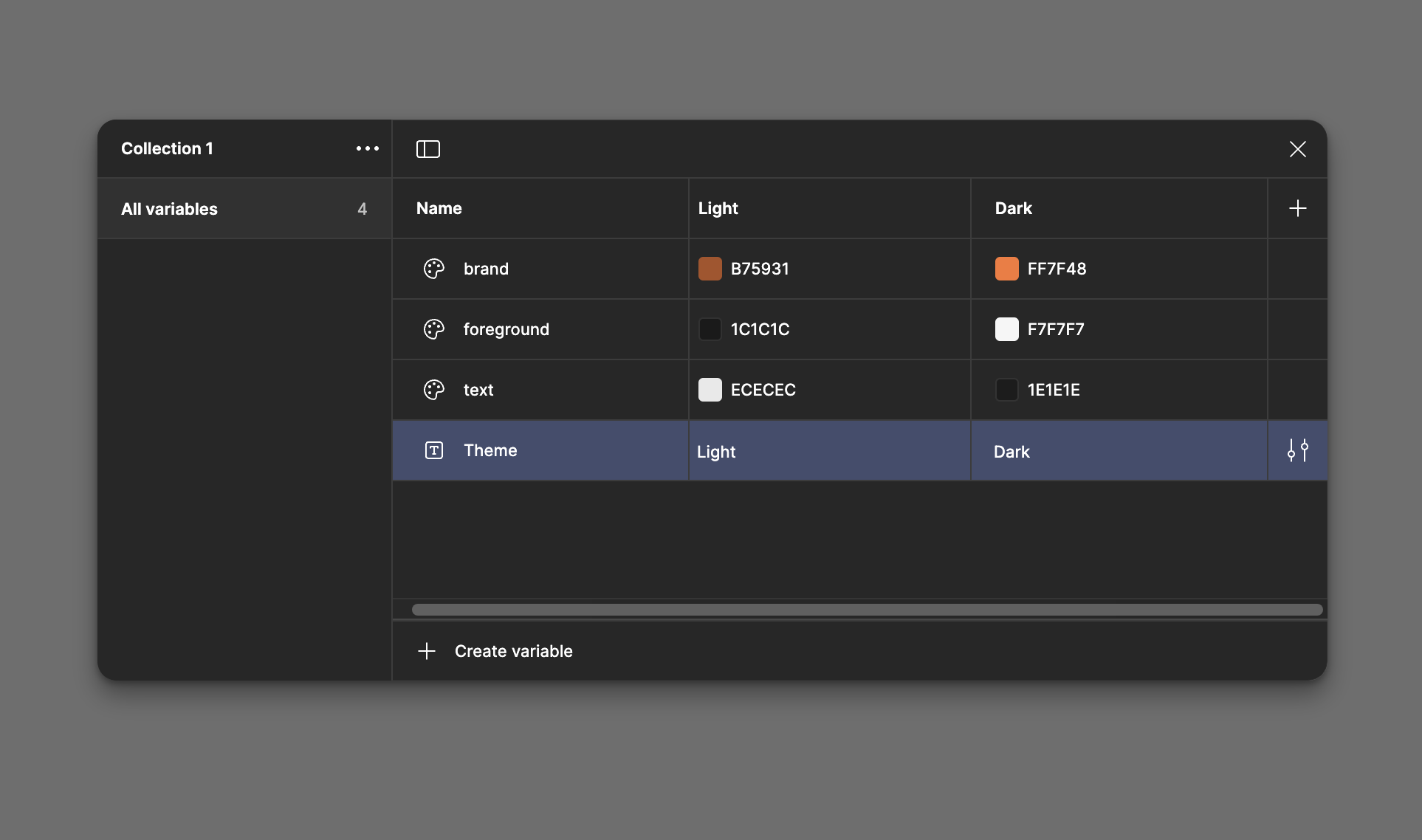Viewport: 1422px width, 840px height.
Task: Select Light mode column header
Action: point(718,208)
